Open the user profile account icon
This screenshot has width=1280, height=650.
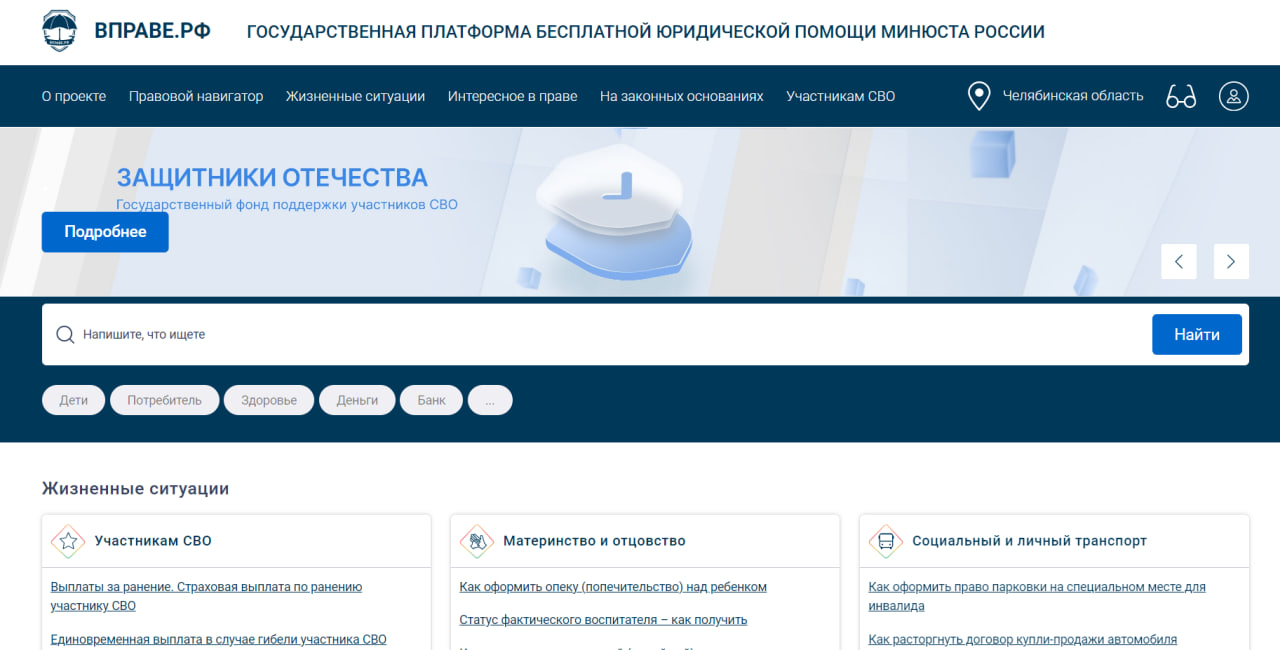[x=1233, y=96]
